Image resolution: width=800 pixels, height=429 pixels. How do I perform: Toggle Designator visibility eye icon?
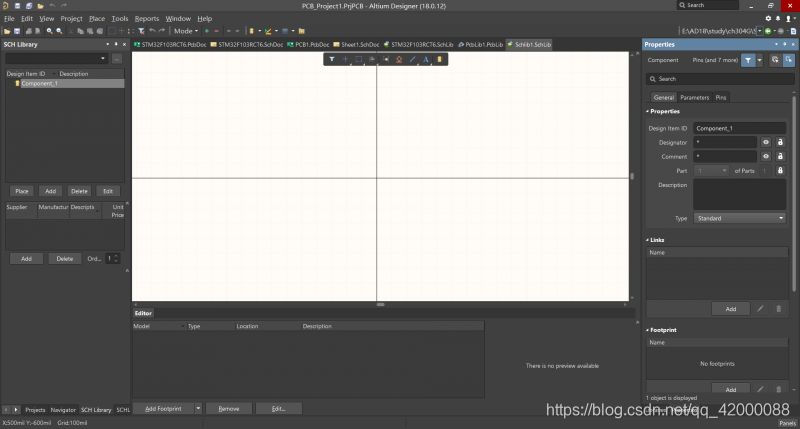tap(766, 143)
